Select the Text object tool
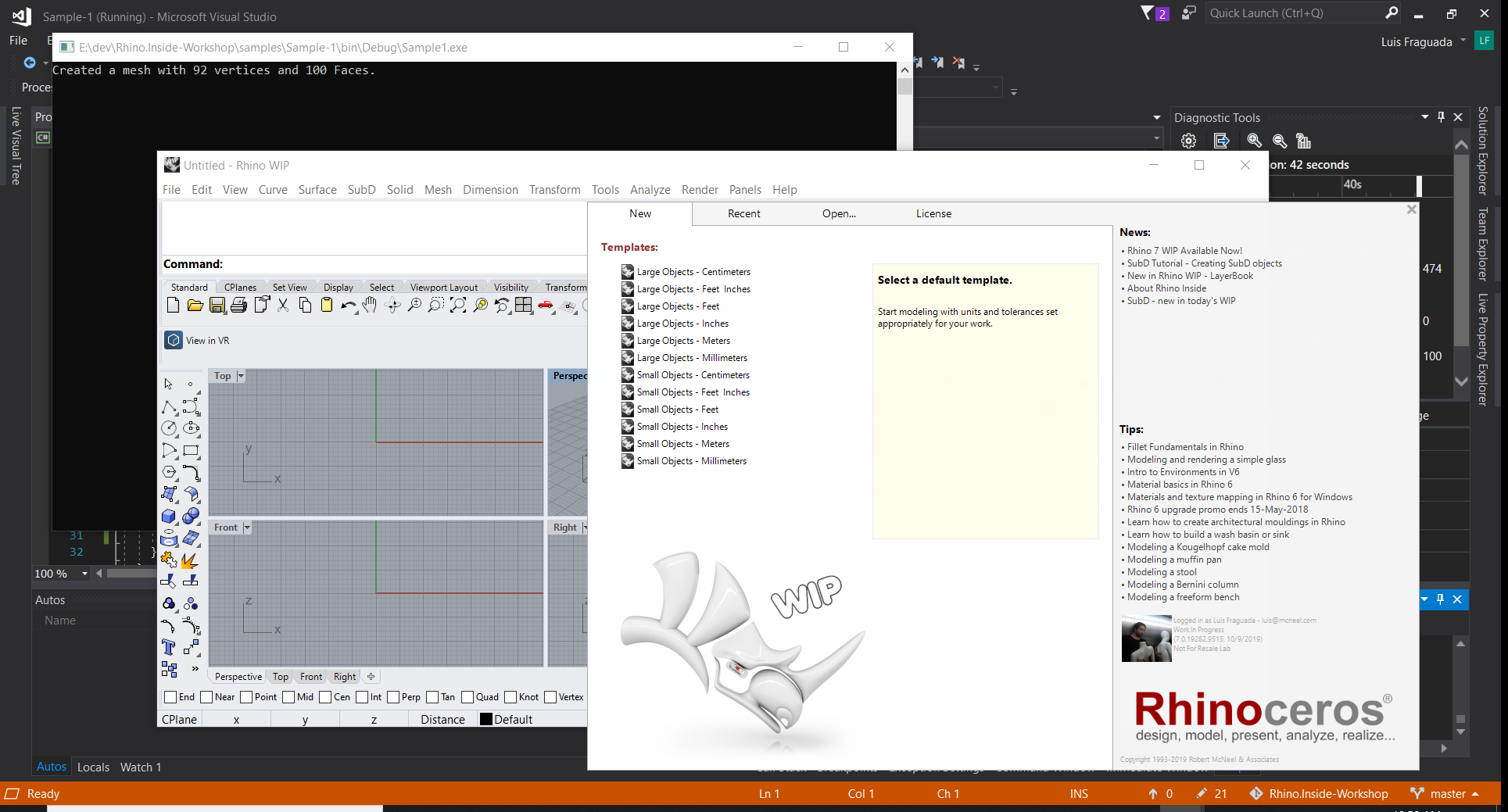 coord(169,647)
